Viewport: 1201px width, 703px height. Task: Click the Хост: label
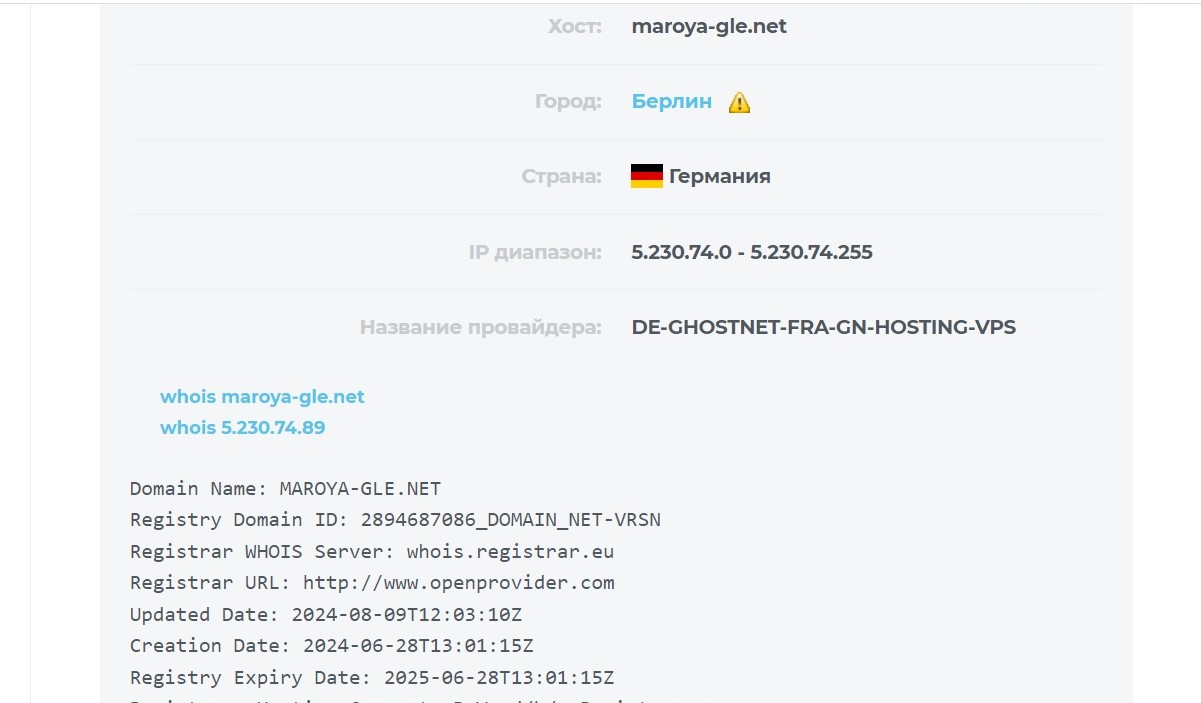coord(575,27)
